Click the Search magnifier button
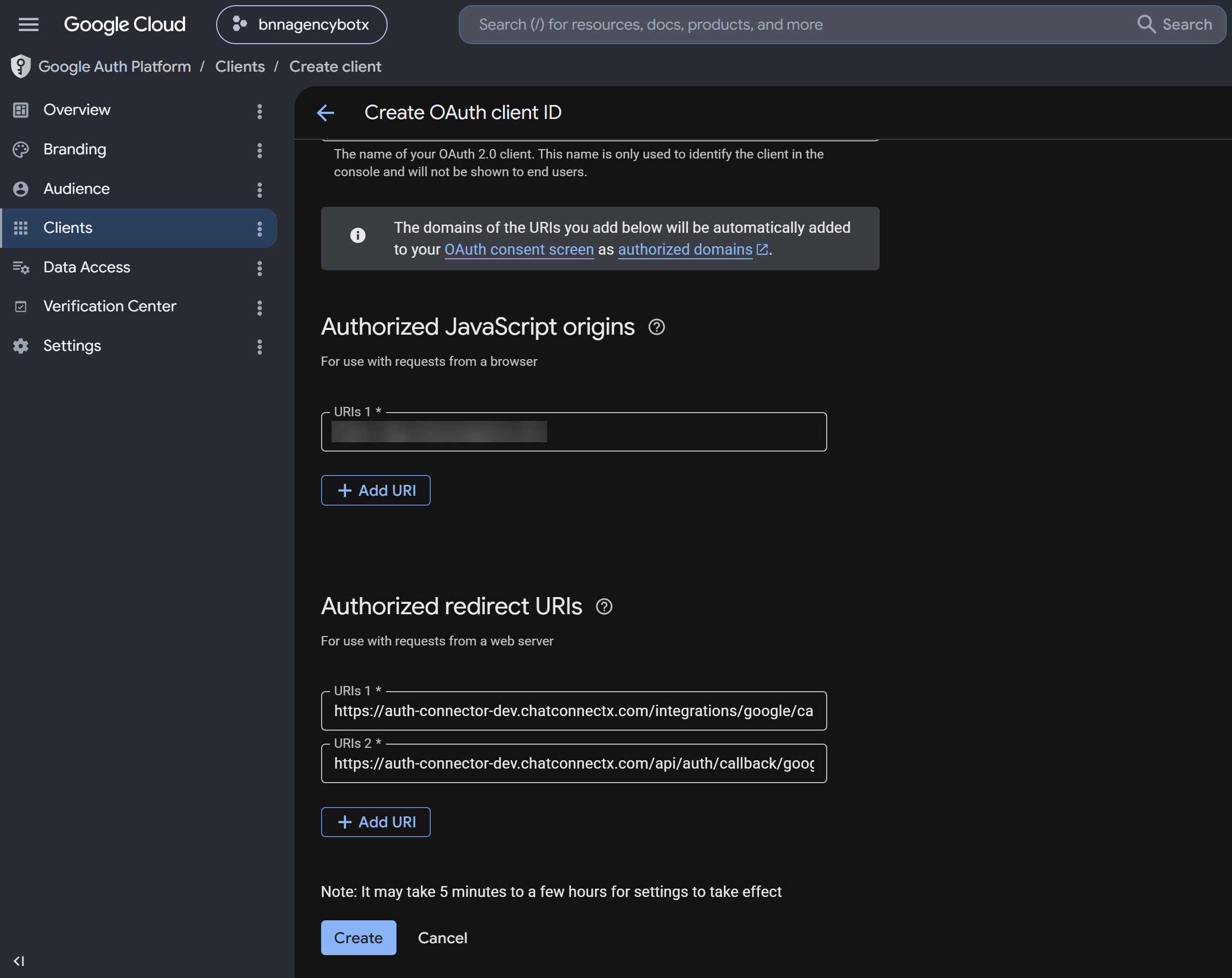Screen dimensions: 1232x978 click(x=1174, y=24)
